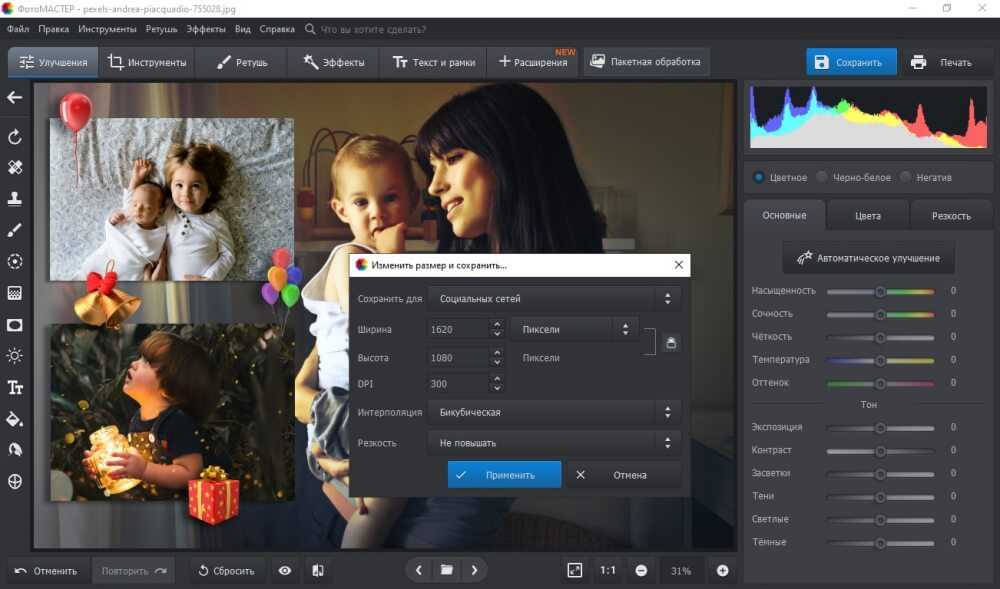
Task: Toggle the eye preview original button
Action: click(x=285, y=570)
